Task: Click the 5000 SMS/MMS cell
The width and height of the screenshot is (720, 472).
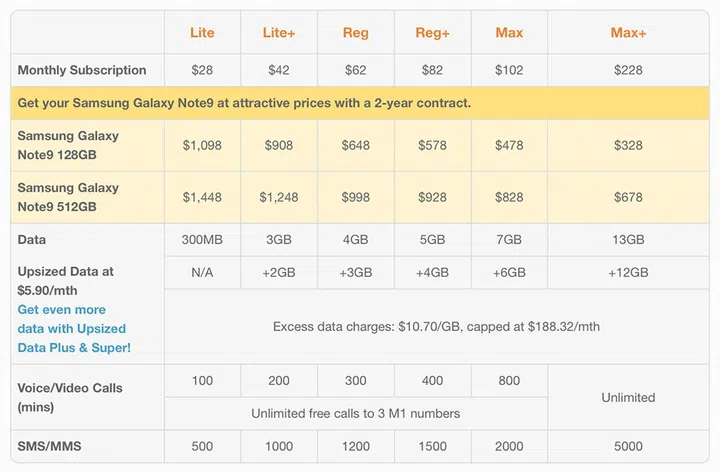Action: (628, 446)
